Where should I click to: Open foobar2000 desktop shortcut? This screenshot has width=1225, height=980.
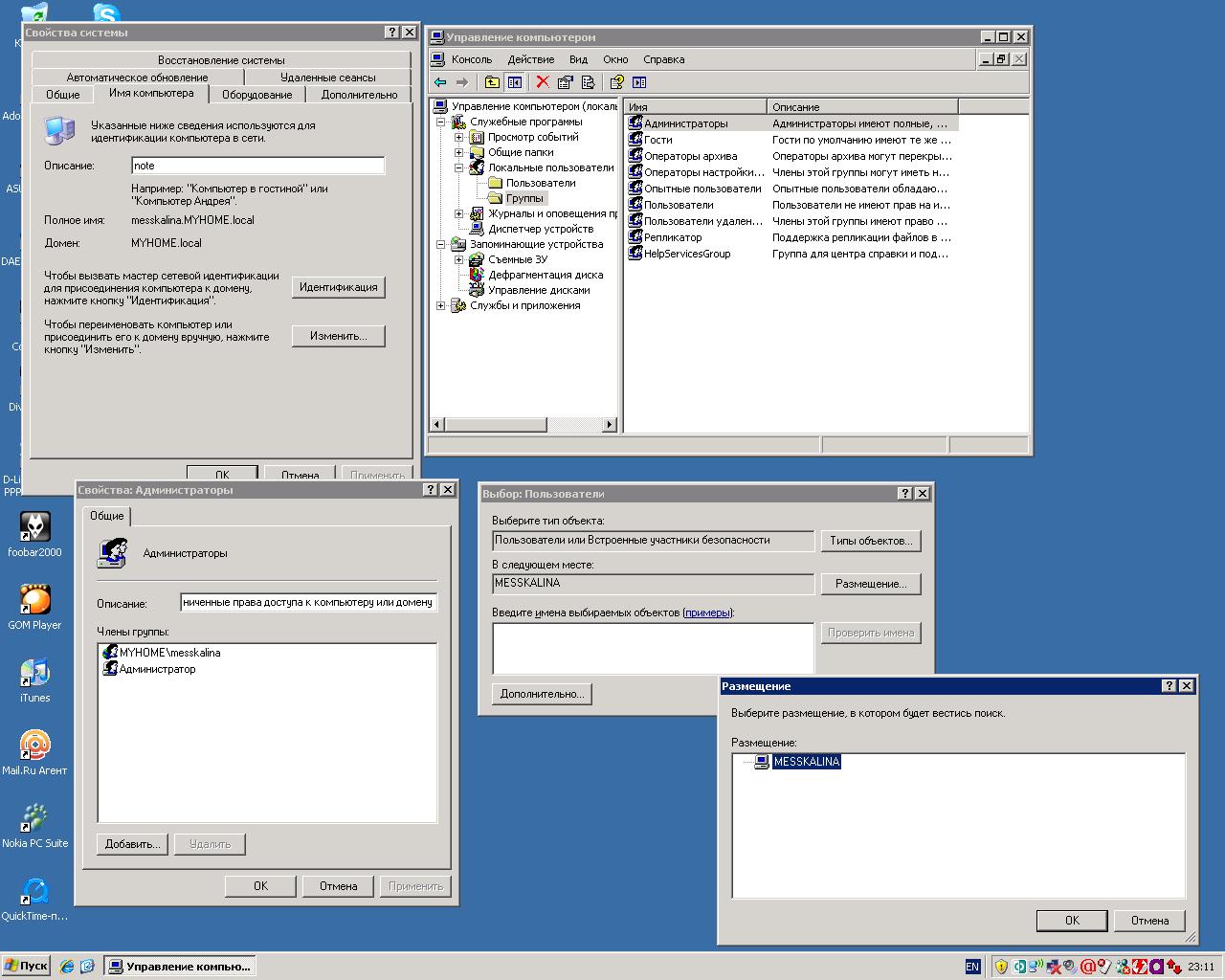(x=34, y=527)
